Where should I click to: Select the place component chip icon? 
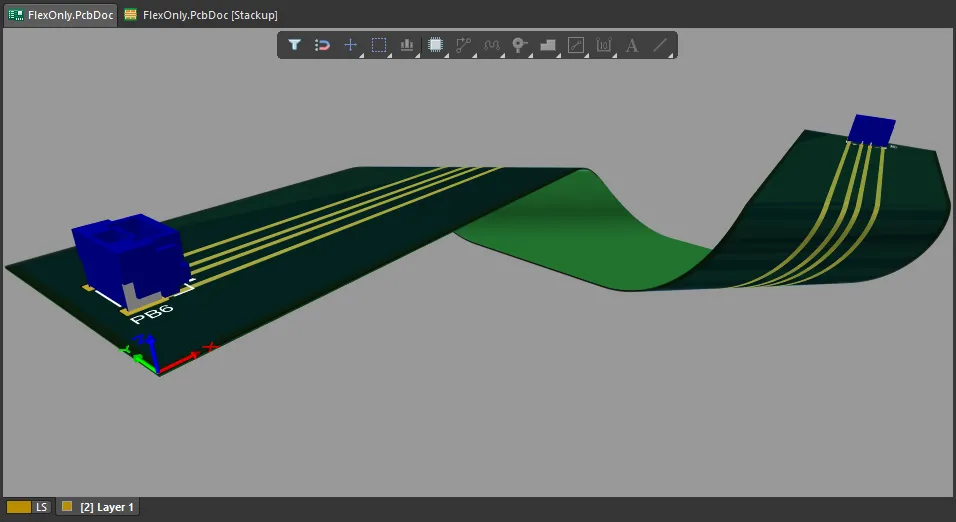click(435, 45)
